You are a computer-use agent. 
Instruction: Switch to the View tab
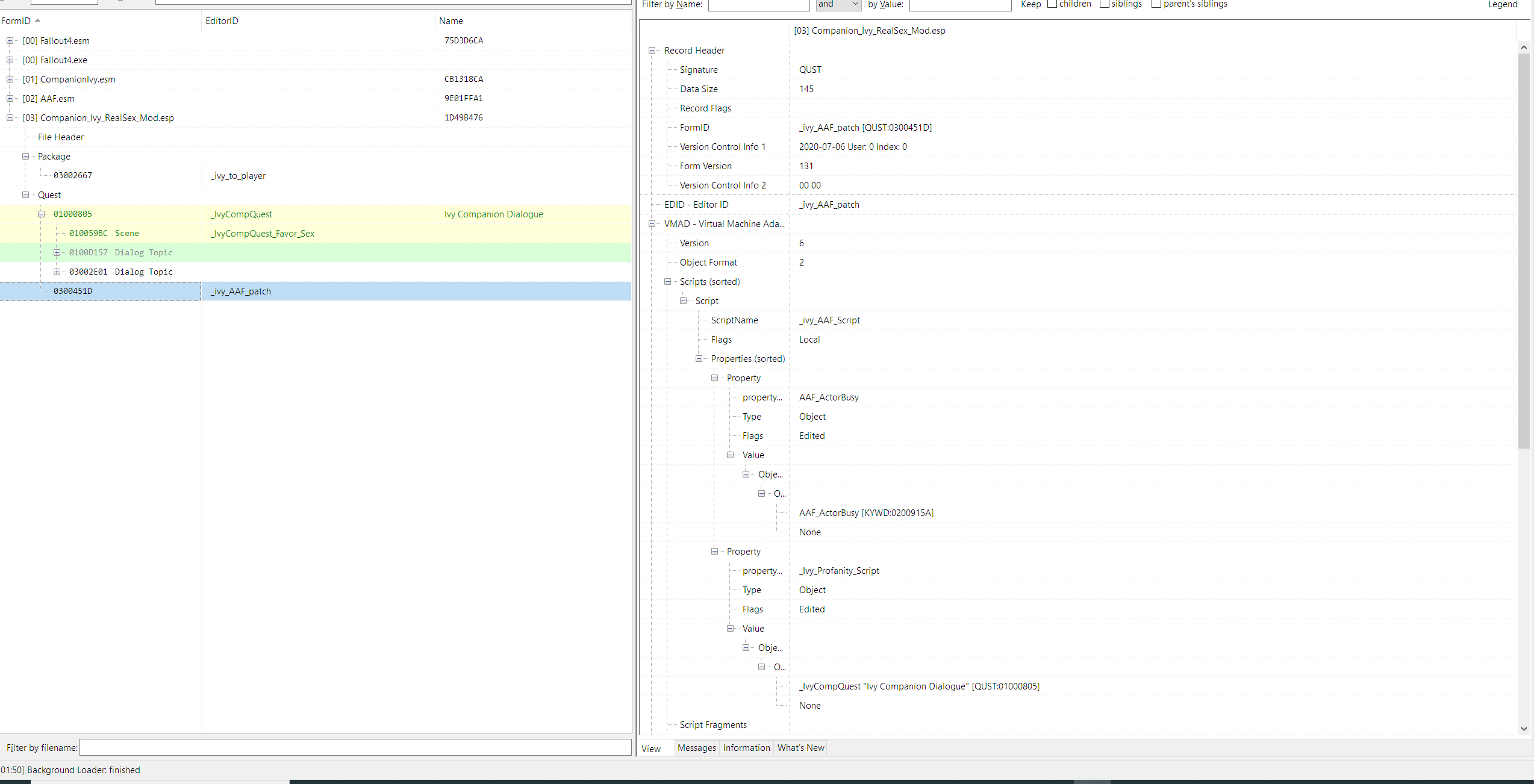(x=651, y=748)
